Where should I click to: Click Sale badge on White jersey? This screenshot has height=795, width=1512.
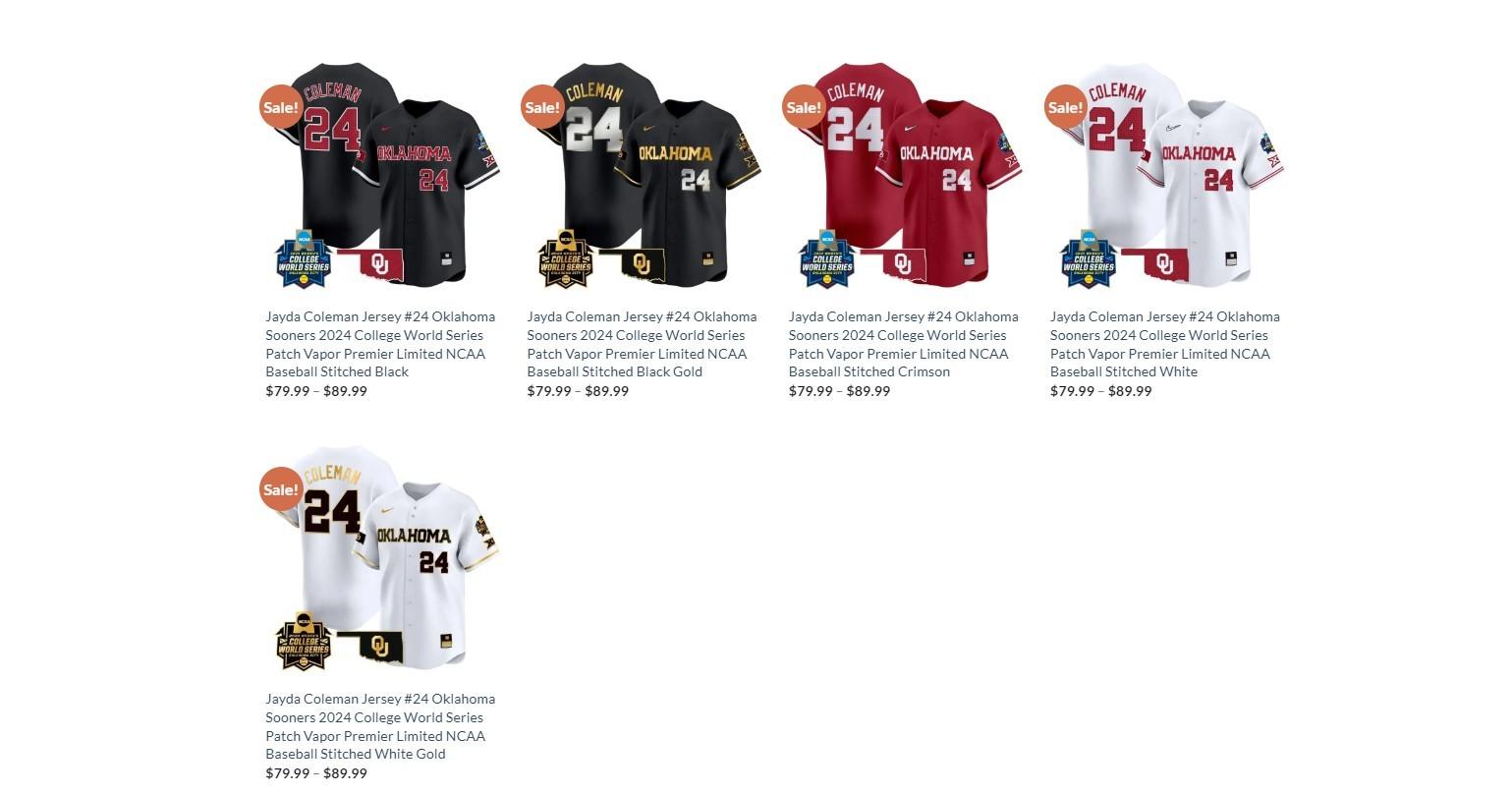(x=1066, y=107)
